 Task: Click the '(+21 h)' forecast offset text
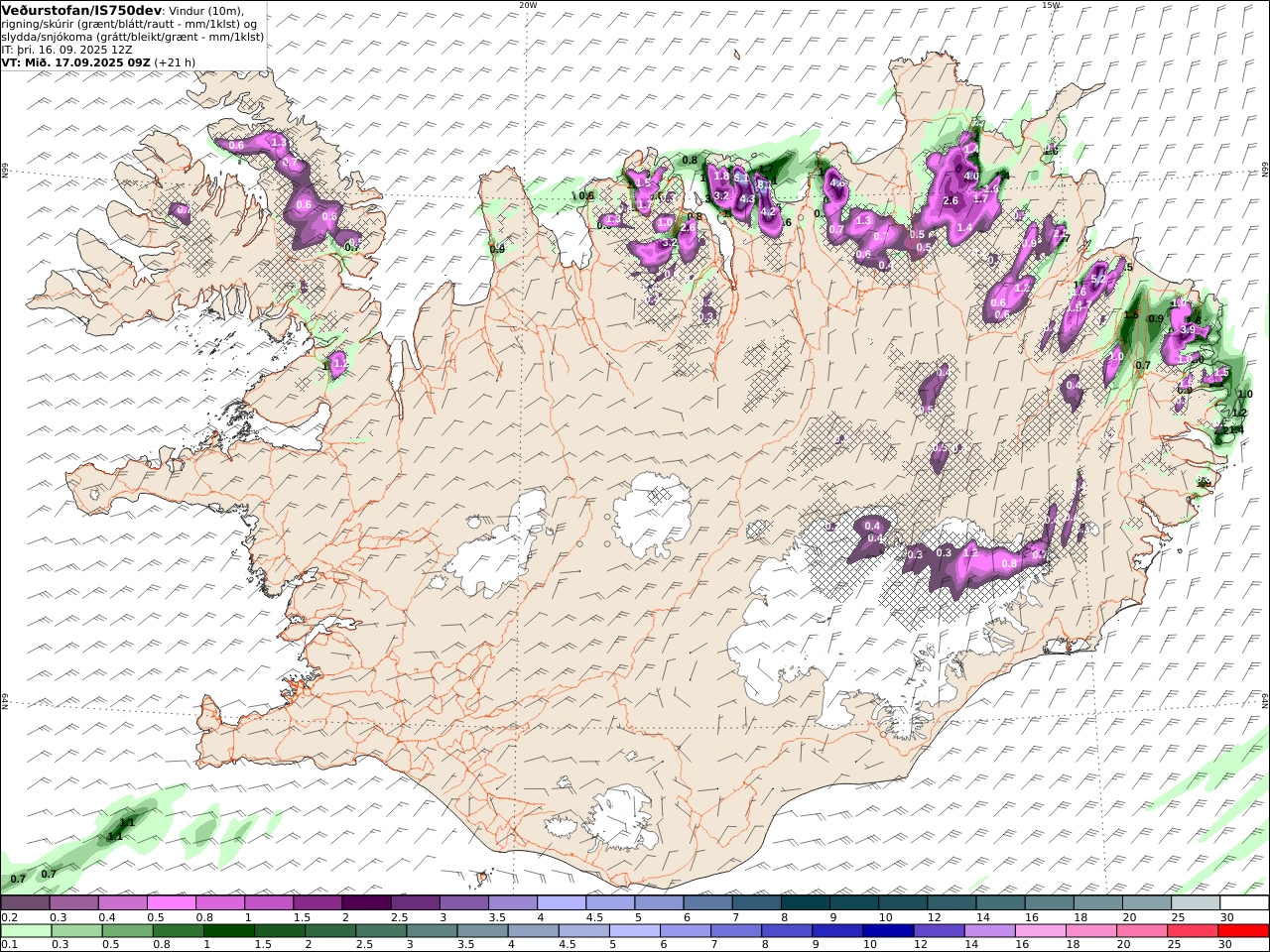[x=176, y=61]
